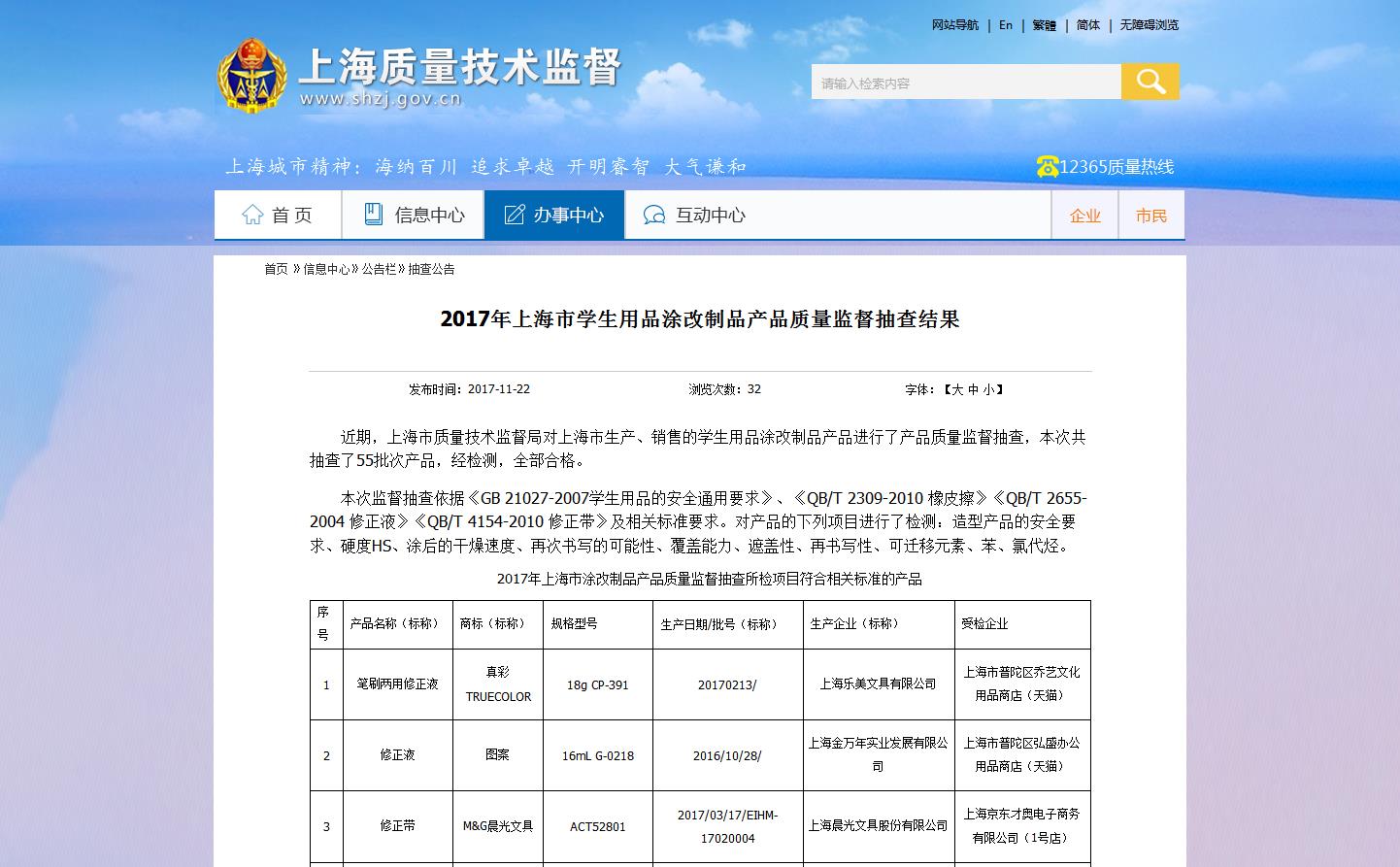
Task: Click the 浏览次数：32 view count
Action: click(724, 389)
